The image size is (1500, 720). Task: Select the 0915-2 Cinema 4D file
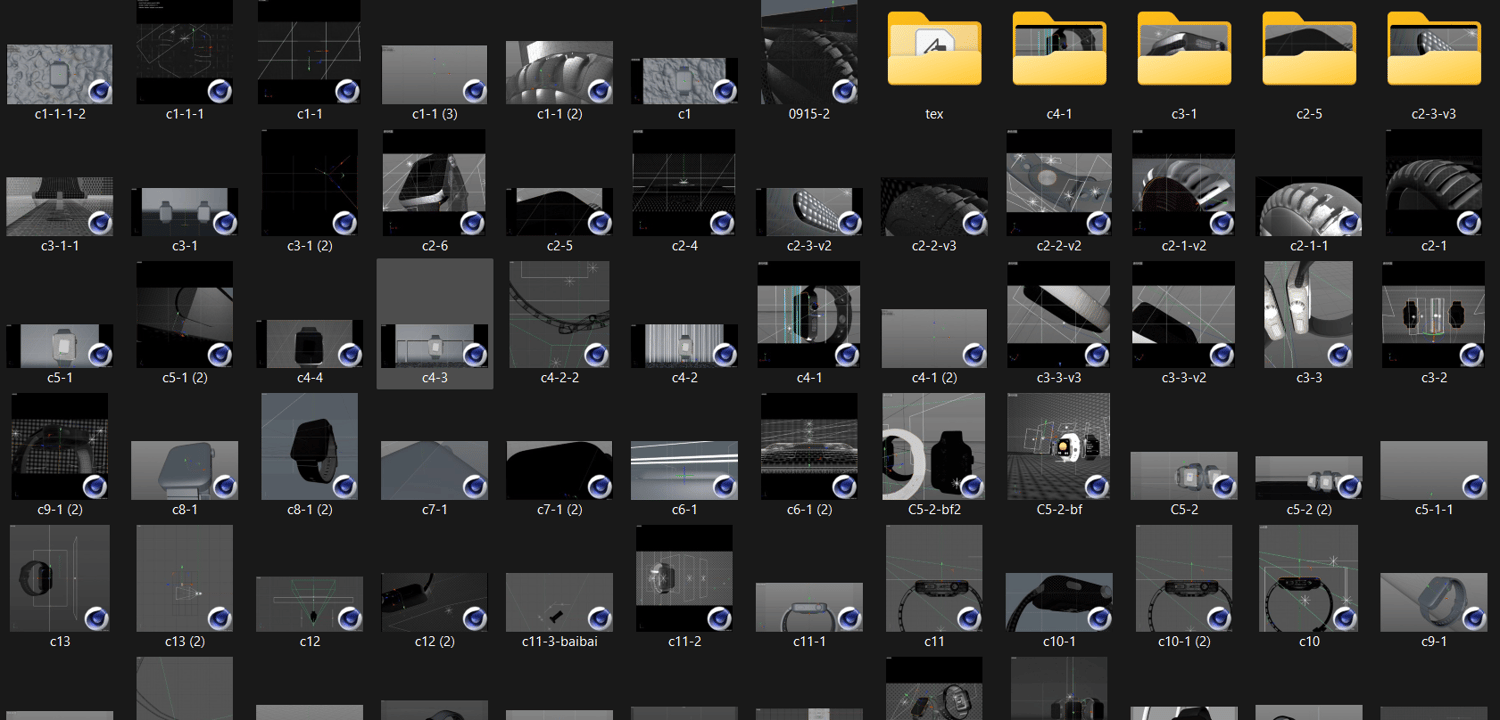coord(809,52)
